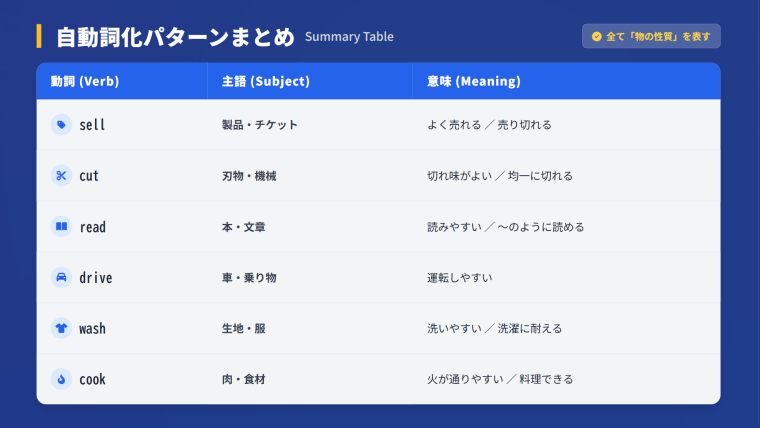Click the 主語 (Subject) column header

point(265,81)
